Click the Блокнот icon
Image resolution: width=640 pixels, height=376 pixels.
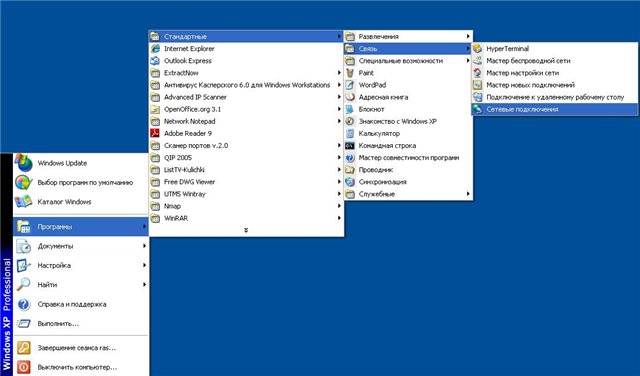(350, 109)
